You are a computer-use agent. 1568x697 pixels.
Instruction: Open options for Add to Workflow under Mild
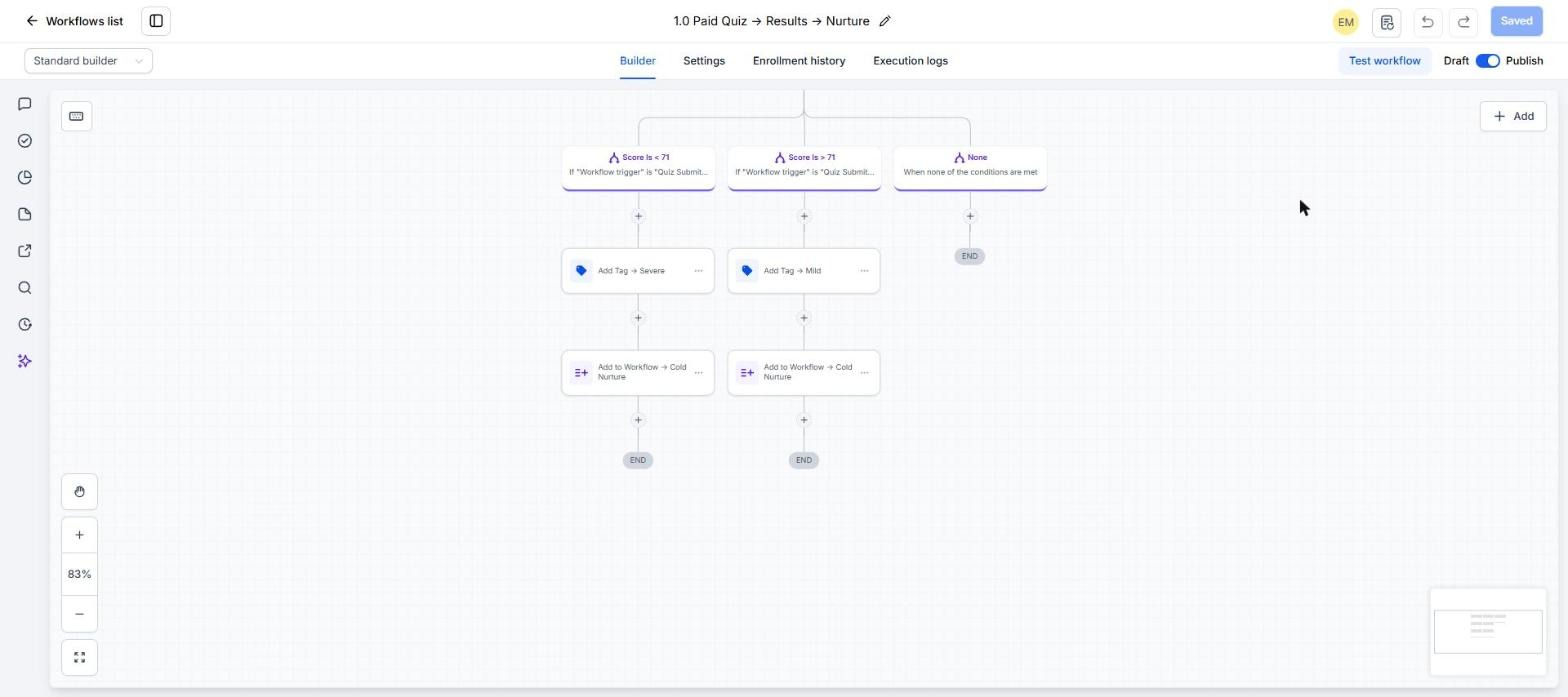(864, 373)
